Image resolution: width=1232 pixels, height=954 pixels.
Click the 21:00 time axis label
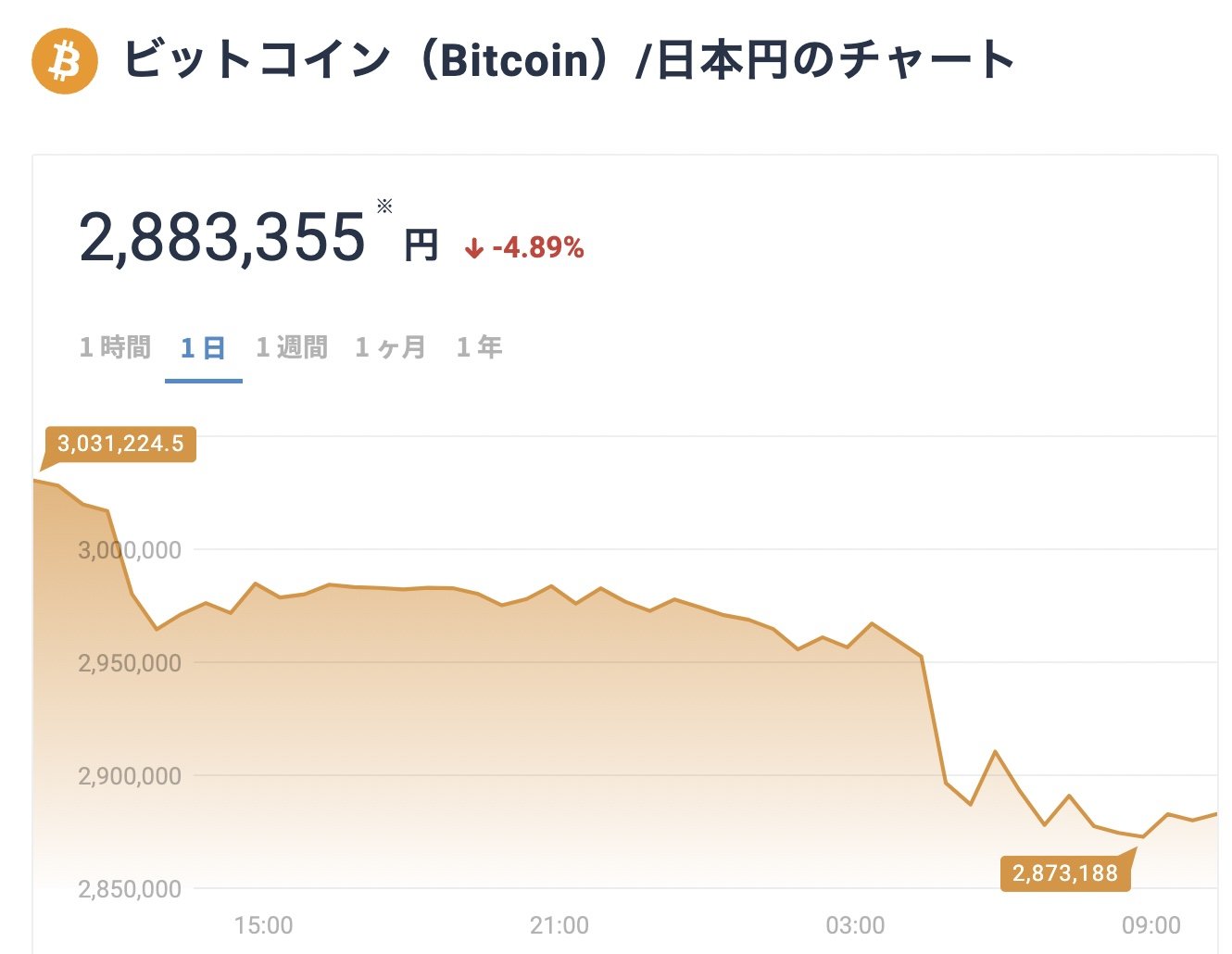tap(559, 925)
